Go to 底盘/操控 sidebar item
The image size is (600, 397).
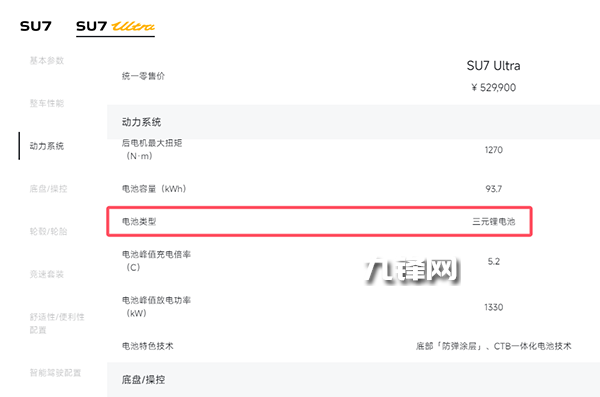[x=48, y=189]
